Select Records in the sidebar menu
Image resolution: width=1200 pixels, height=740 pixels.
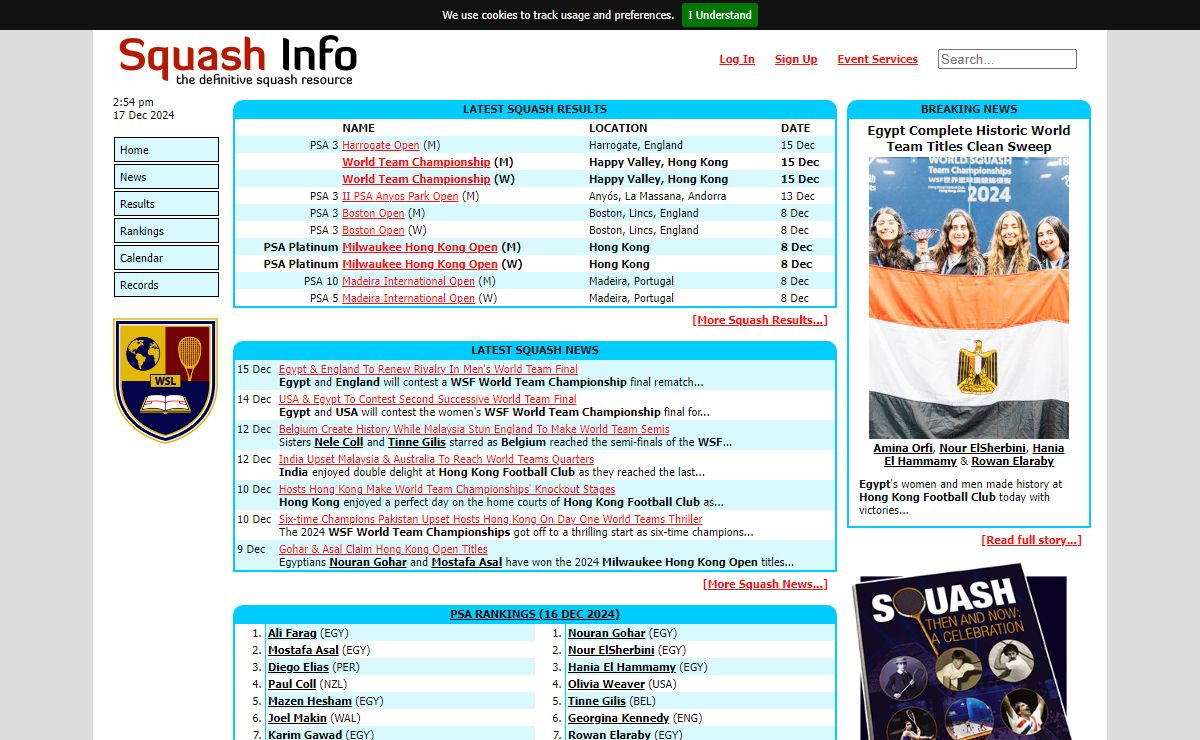coord(166,285)
